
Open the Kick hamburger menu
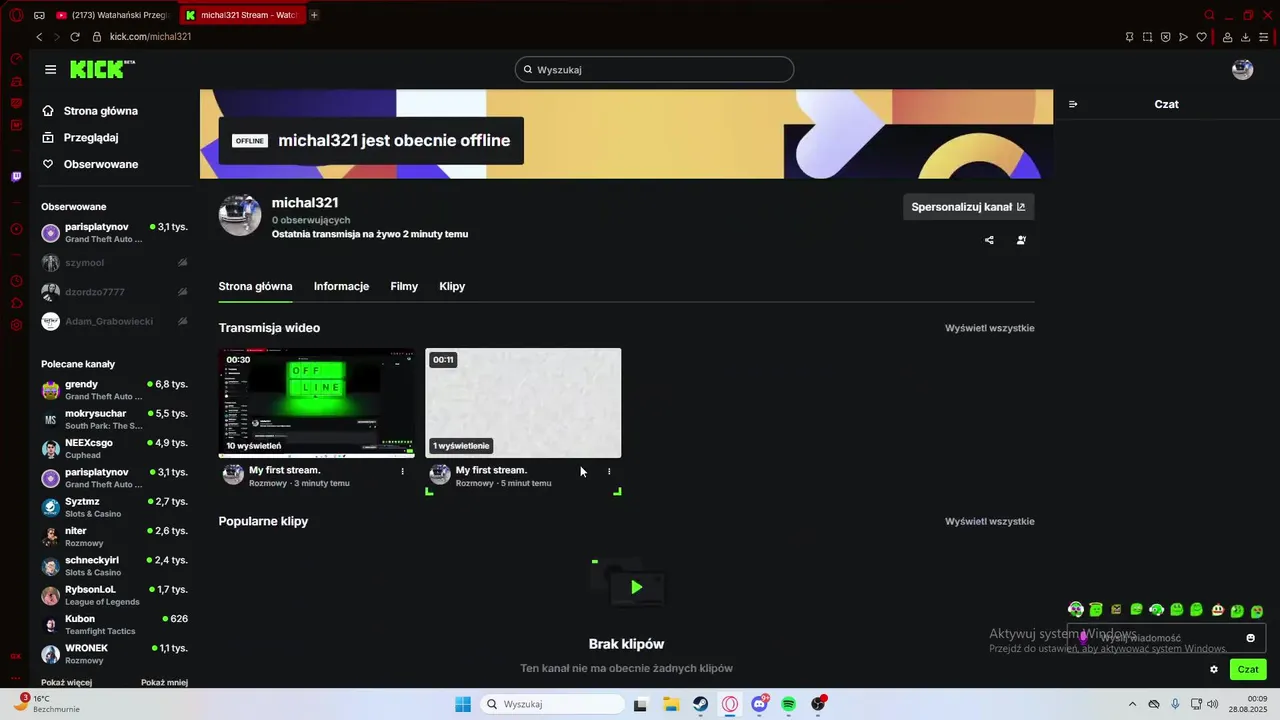coord(50,69)
